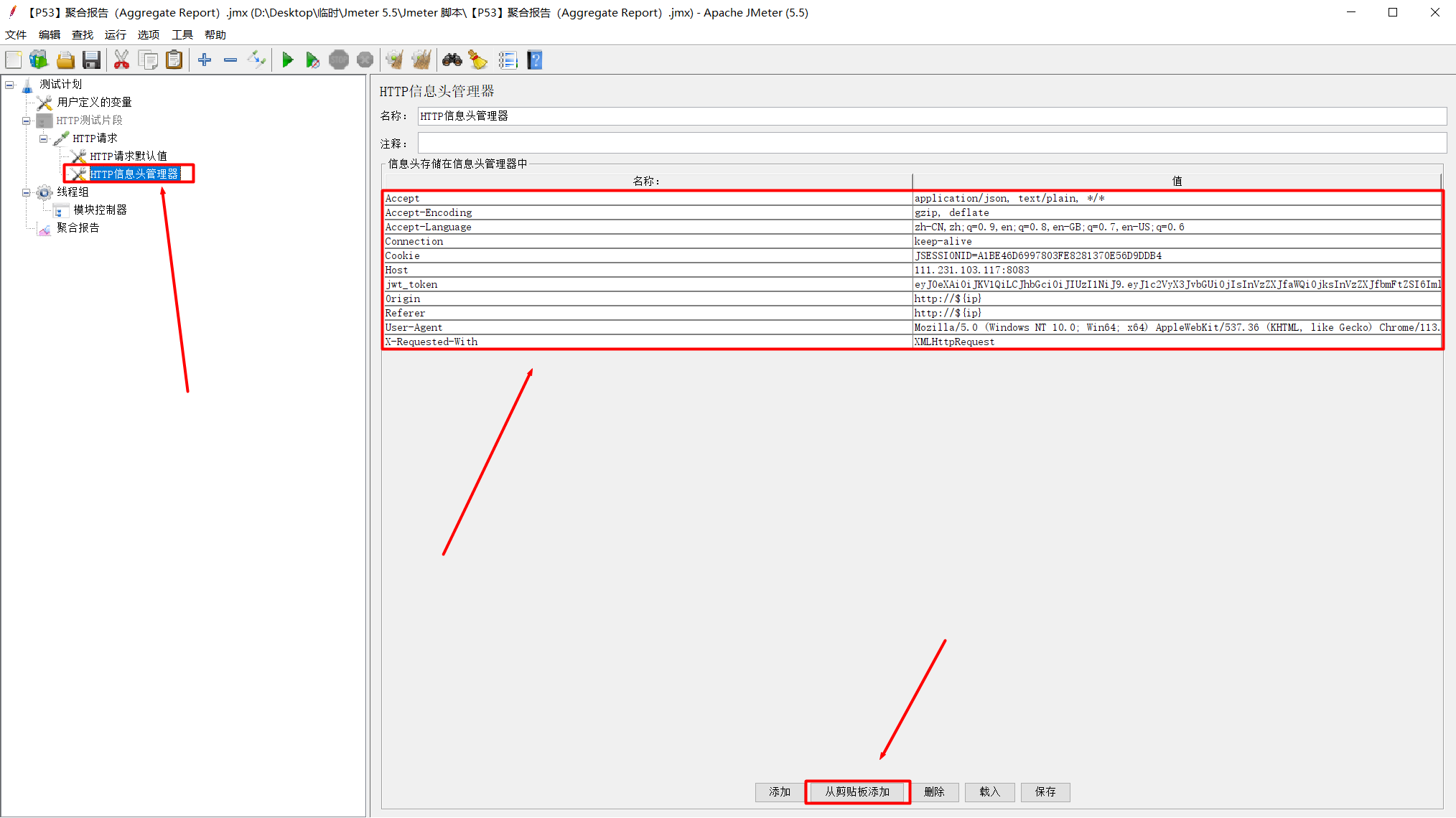1456x818 pixels.
Task: Click the Save floppy disk icon
Action: click(91, 60)
